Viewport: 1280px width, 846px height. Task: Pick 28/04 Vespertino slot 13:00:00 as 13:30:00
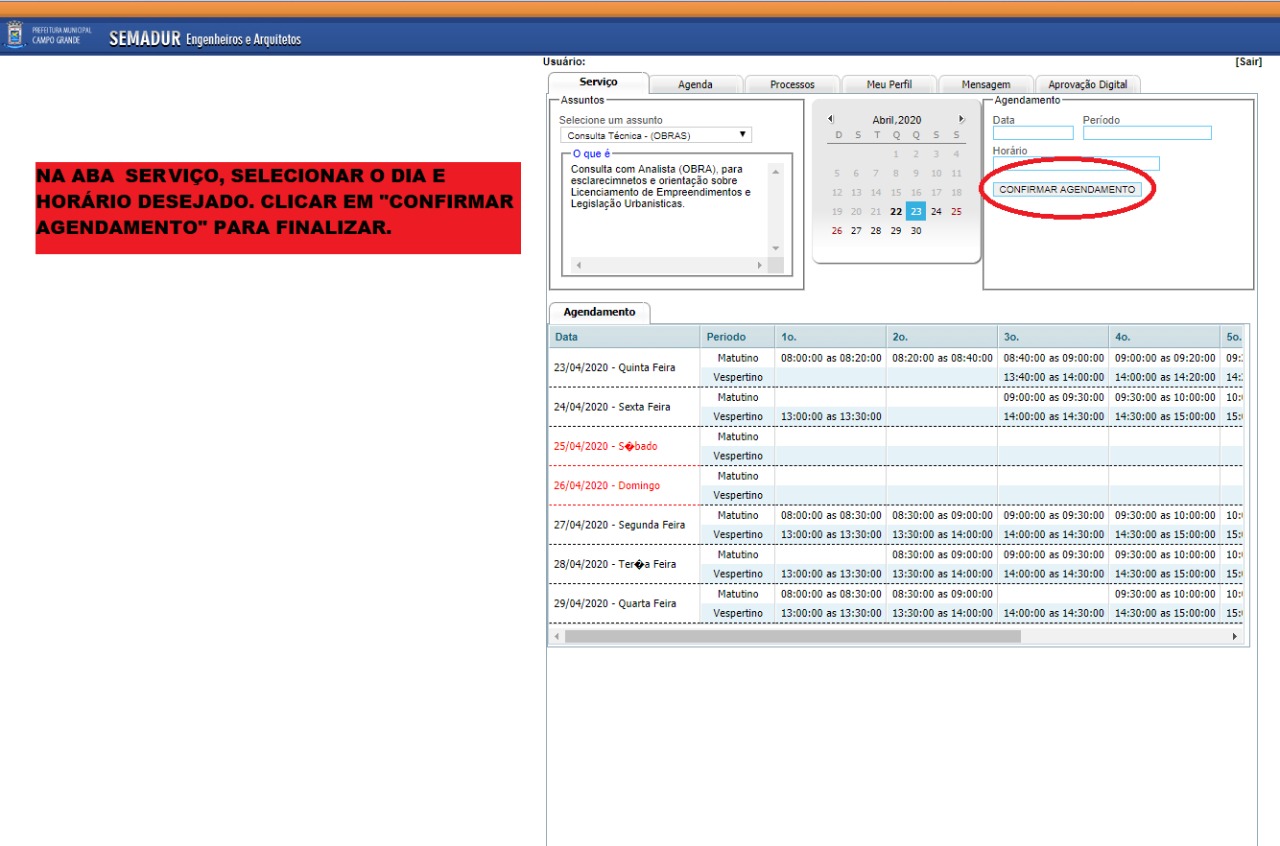click(831, 574)
